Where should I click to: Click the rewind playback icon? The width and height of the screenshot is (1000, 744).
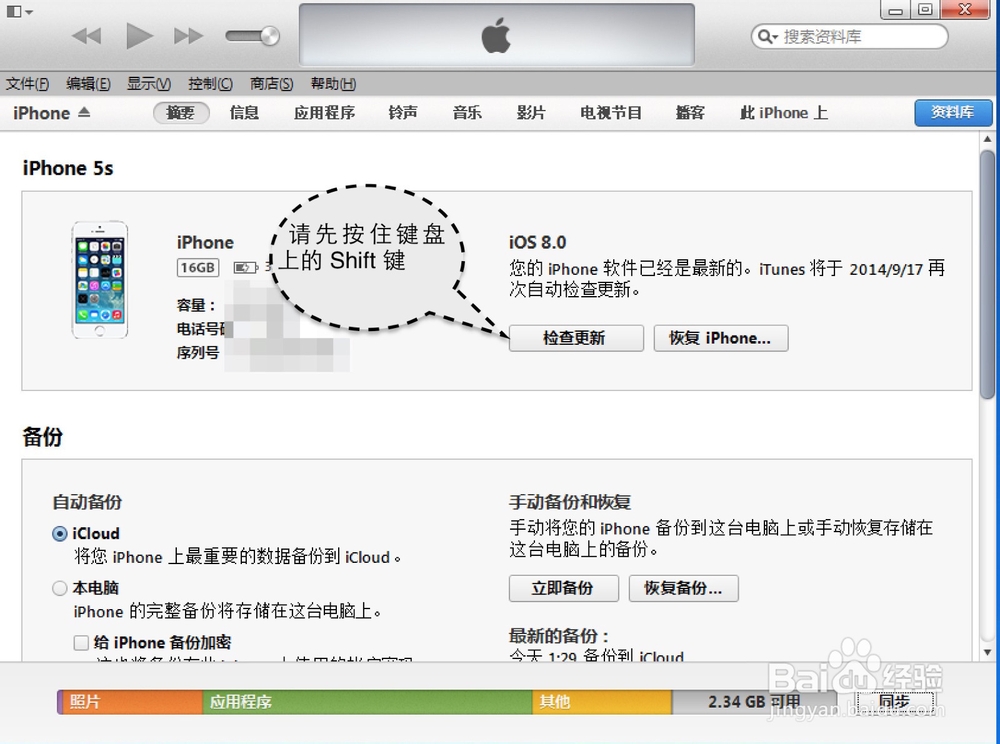pyautogui.click(x=86, y=35)
